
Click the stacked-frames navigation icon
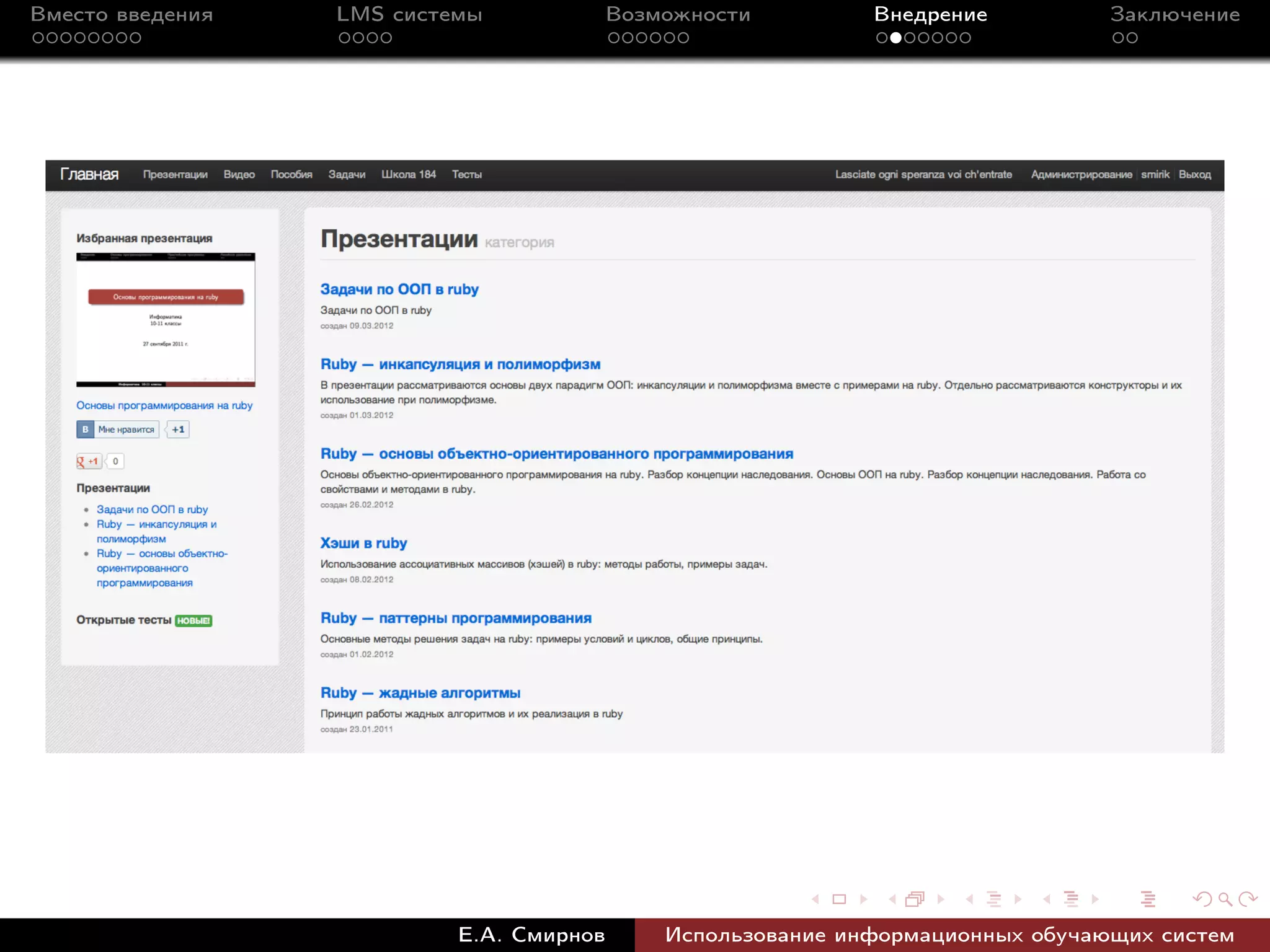[915, 899]
